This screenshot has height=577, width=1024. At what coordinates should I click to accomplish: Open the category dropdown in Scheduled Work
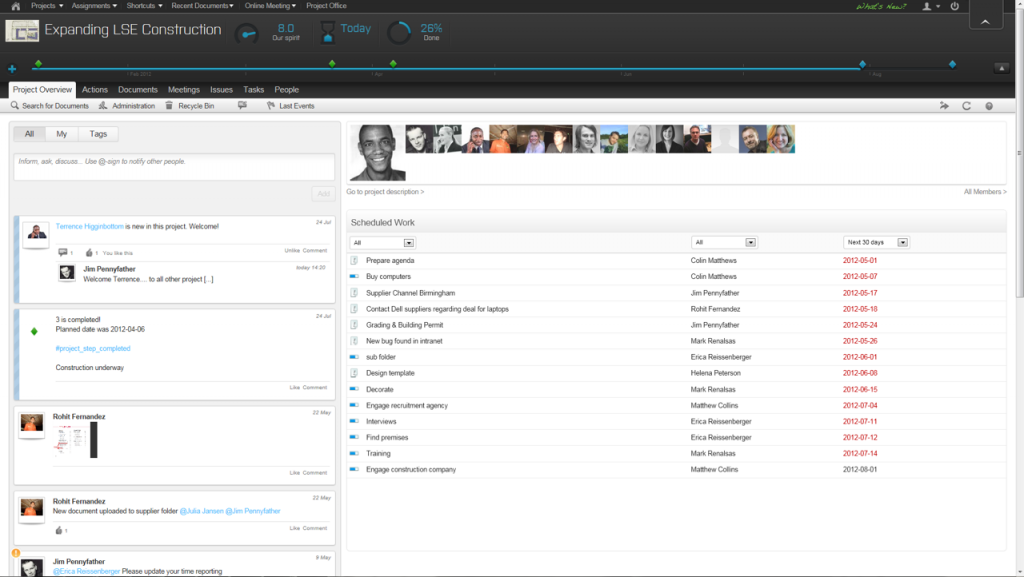click(408, 242)
